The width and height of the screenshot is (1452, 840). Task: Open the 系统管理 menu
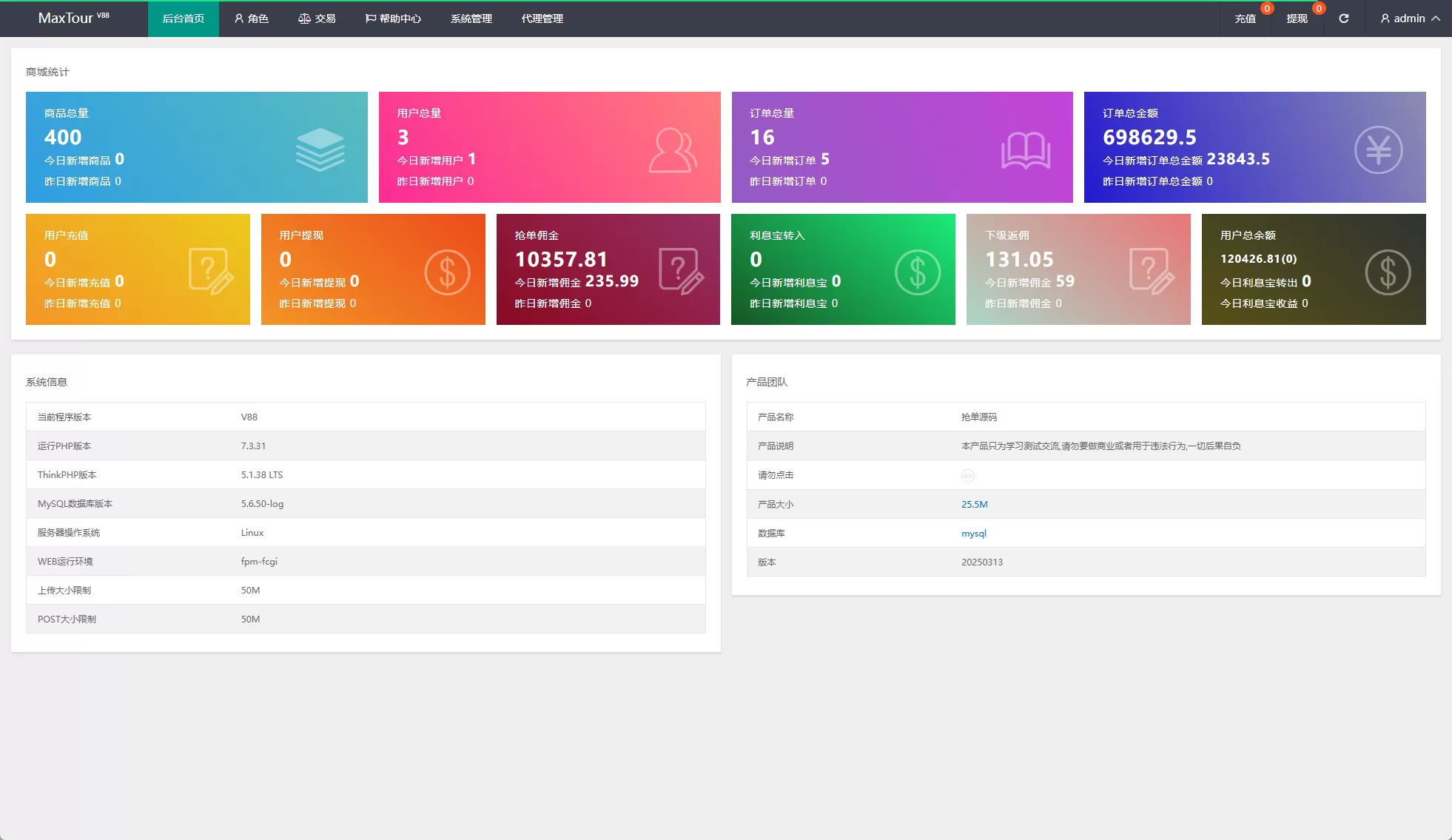(x=471, y=19)
